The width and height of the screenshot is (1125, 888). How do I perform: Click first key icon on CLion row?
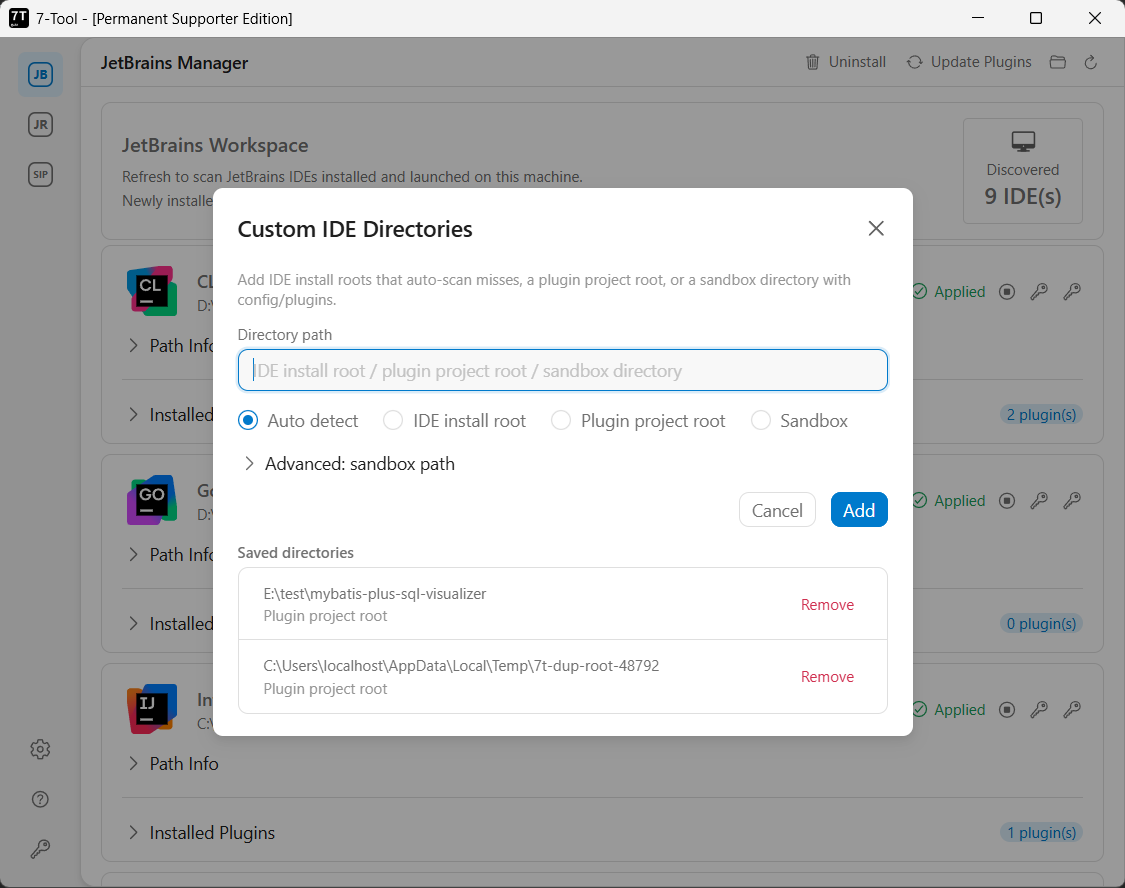pos(1039,292)
